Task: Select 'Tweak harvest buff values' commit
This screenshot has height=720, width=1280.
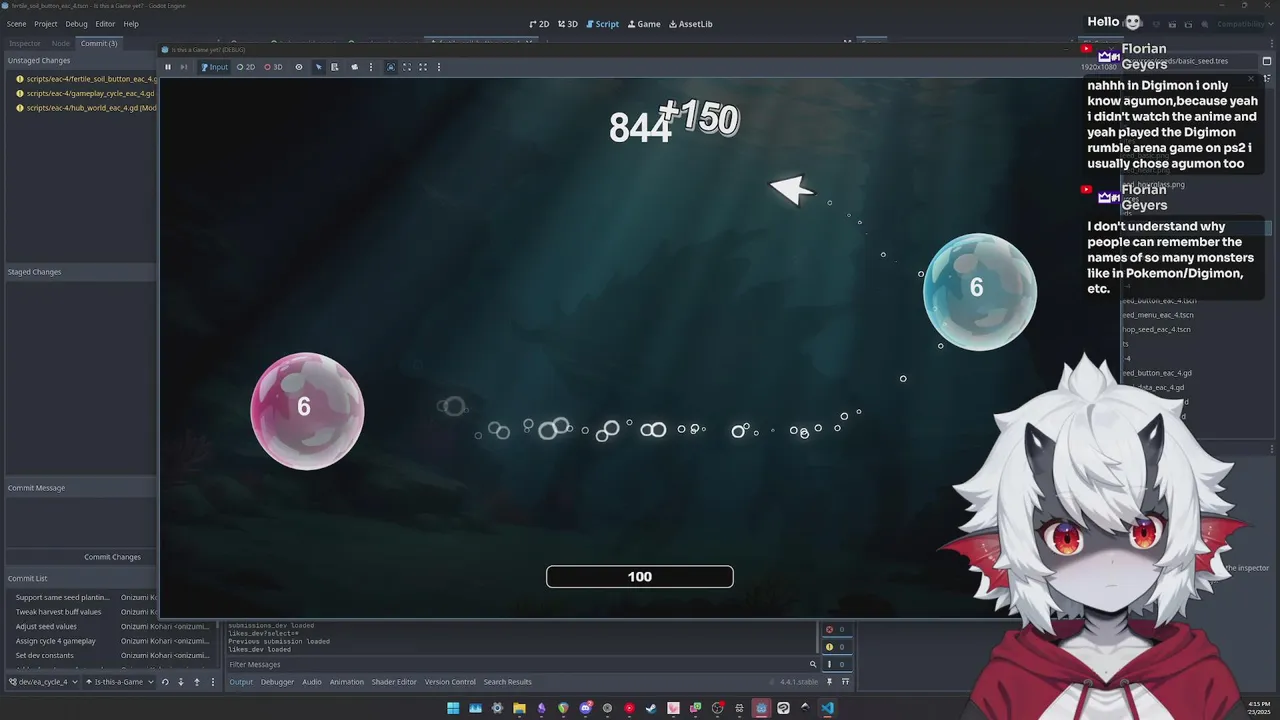Action: click(58, 612)
